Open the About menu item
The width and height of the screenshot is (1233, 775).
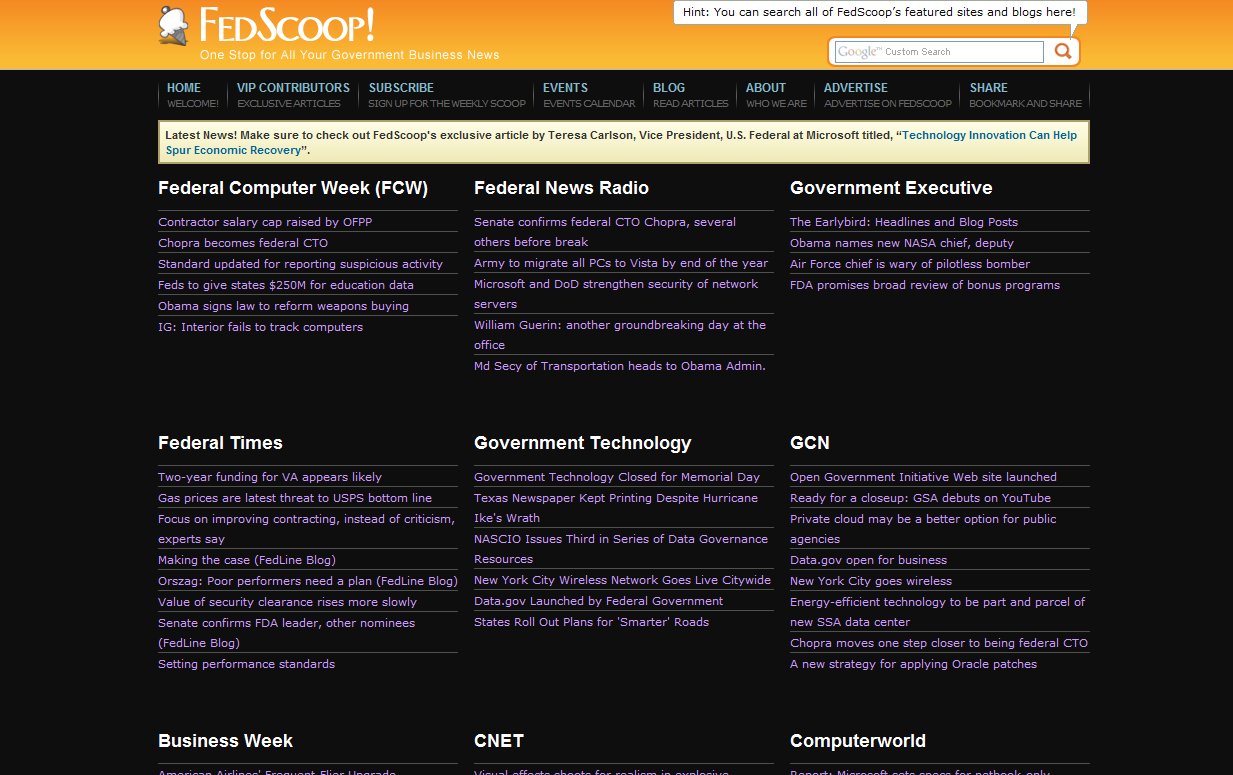point(766,88)
